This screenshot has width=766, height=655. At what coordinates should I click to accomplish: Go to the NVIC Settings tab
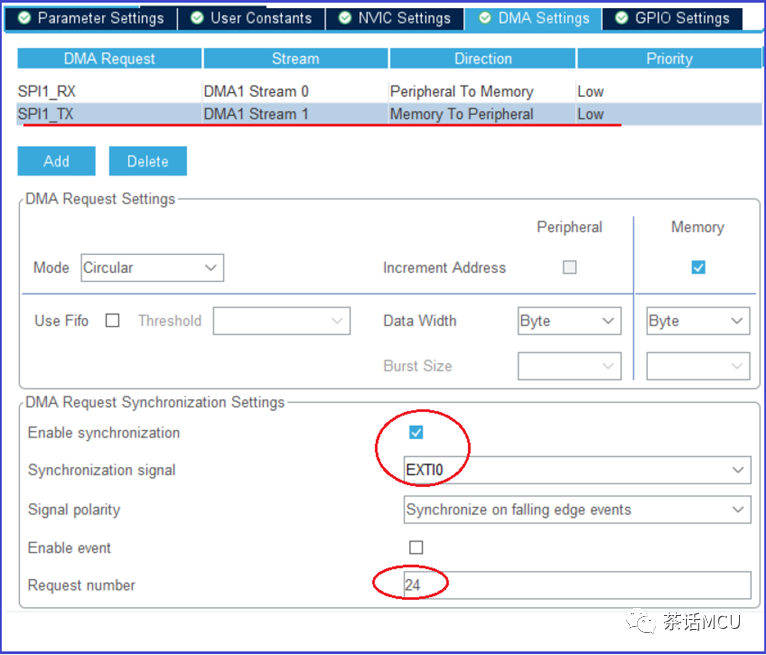coord(394,18)
